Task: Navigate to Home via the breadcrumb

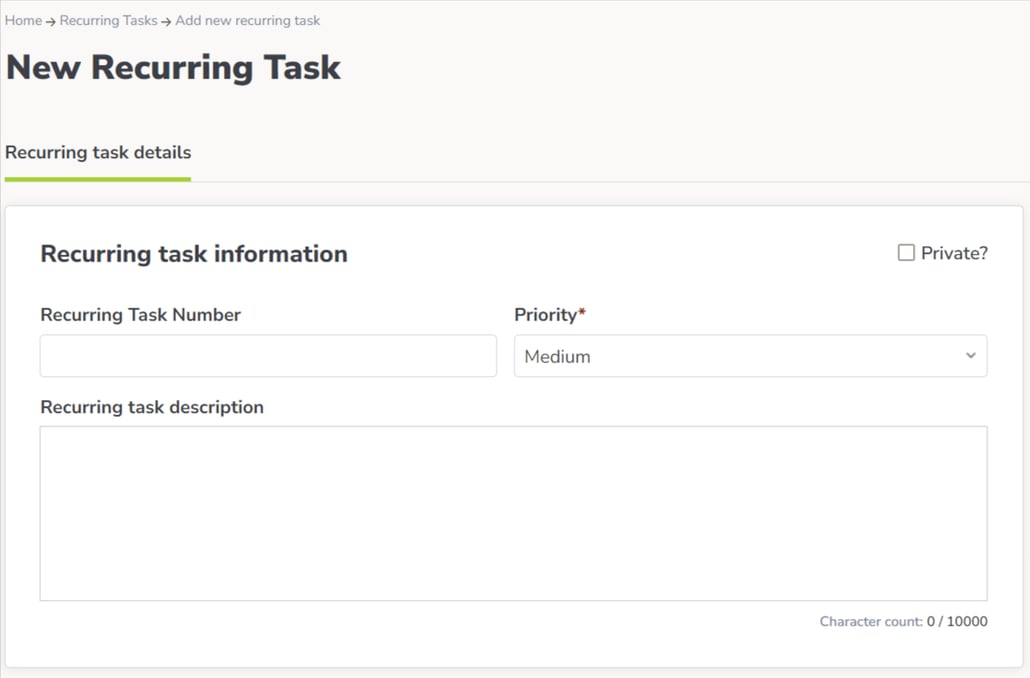Action: (23, 20)
